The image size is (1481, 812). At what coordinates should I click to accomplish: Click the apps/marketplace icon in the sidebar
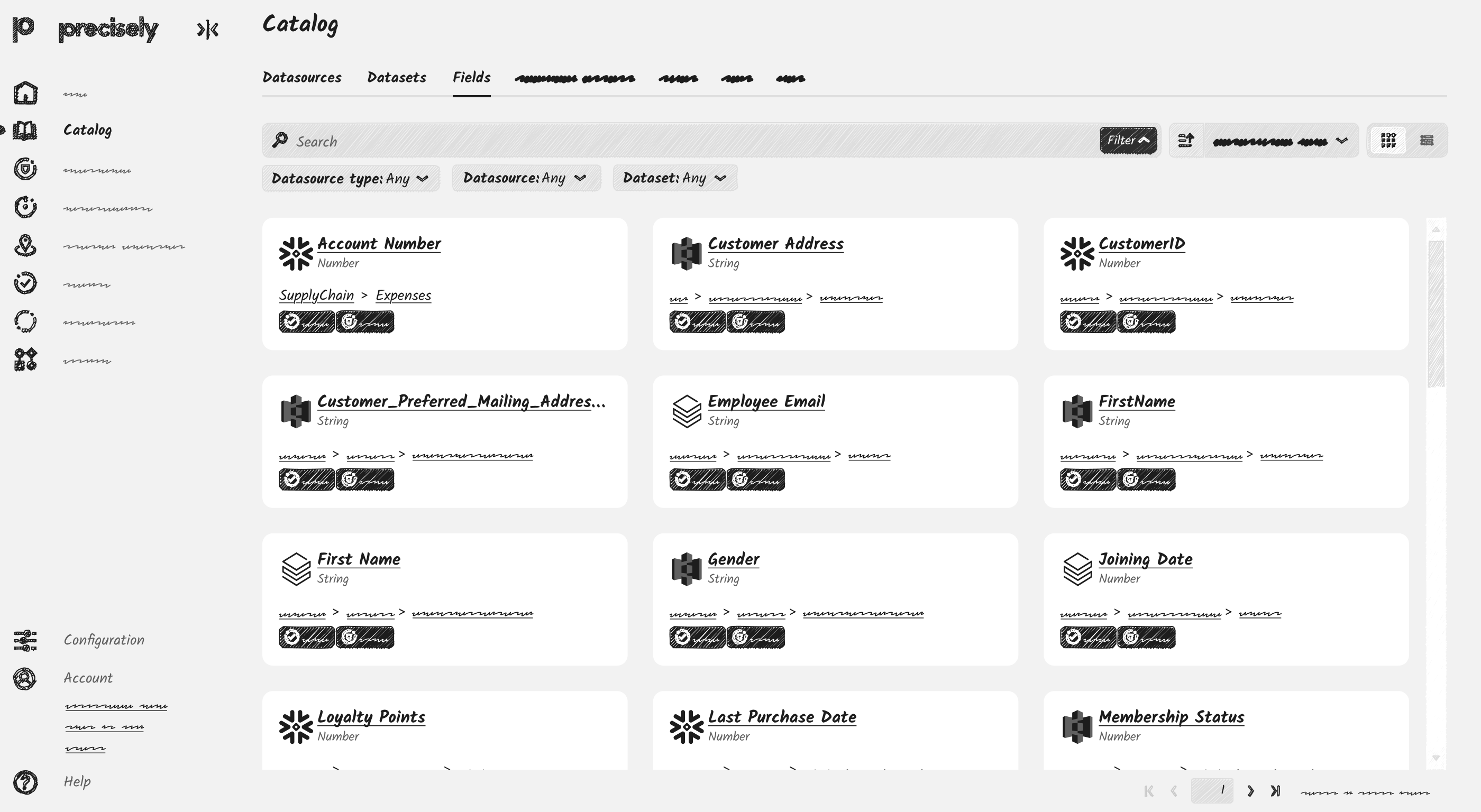point(25,359)
